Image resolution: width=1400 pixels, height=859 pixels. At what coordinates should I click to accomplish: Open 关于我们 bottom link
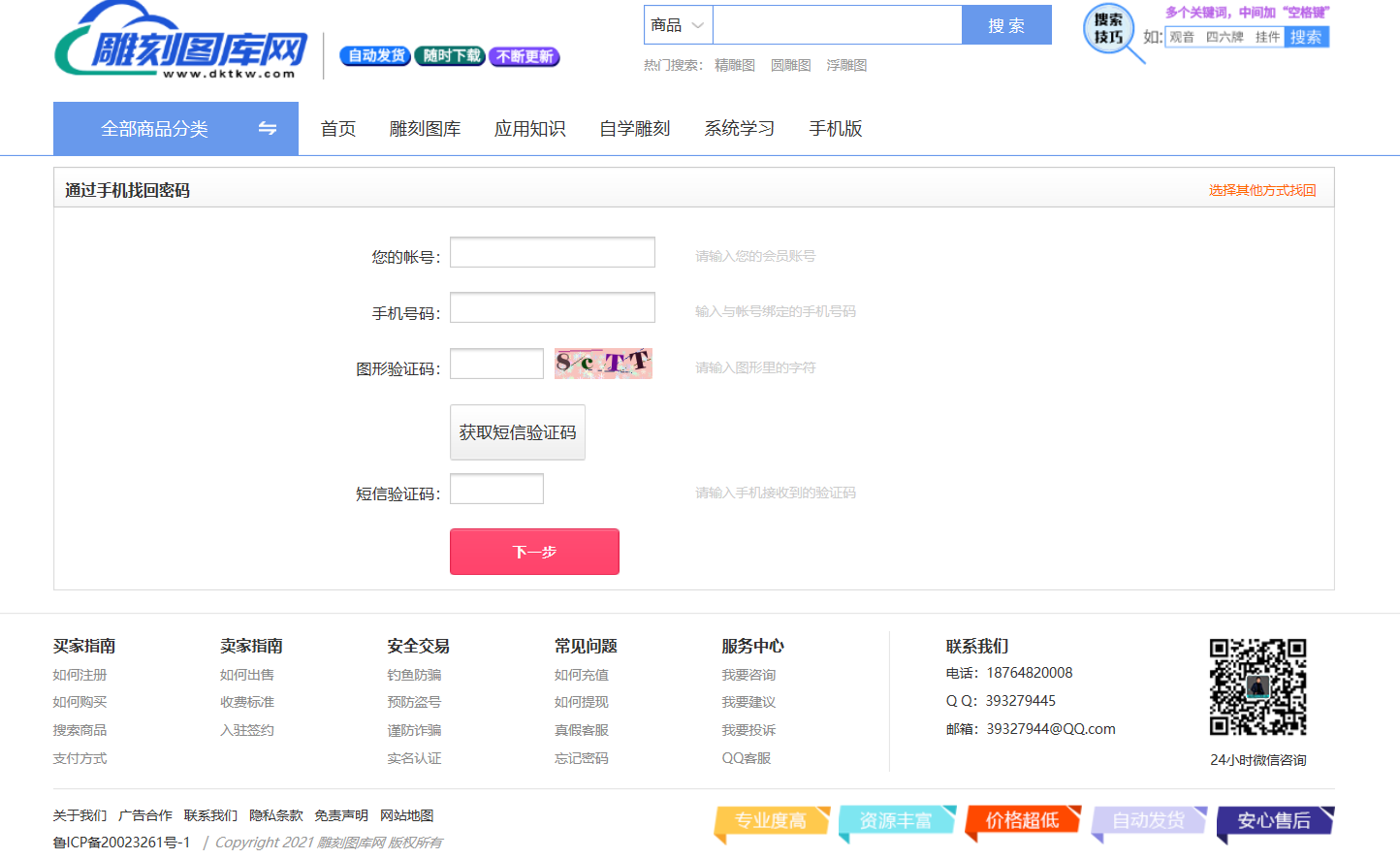coord(80,815)
